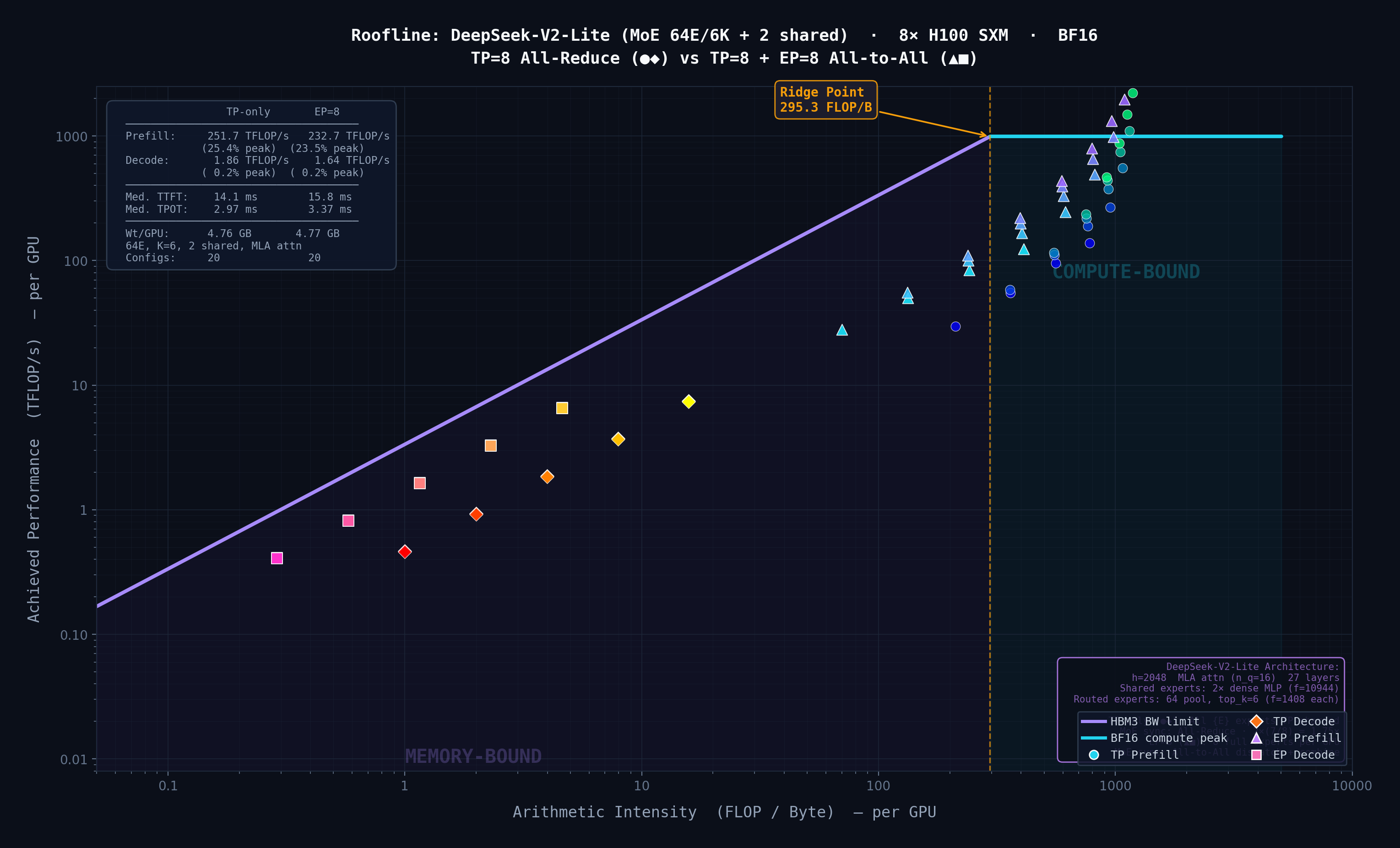This screenshot has width=1400, height=848.
Task: Click the diagonal purple memory bandwidth roofline
Action: 543,372
